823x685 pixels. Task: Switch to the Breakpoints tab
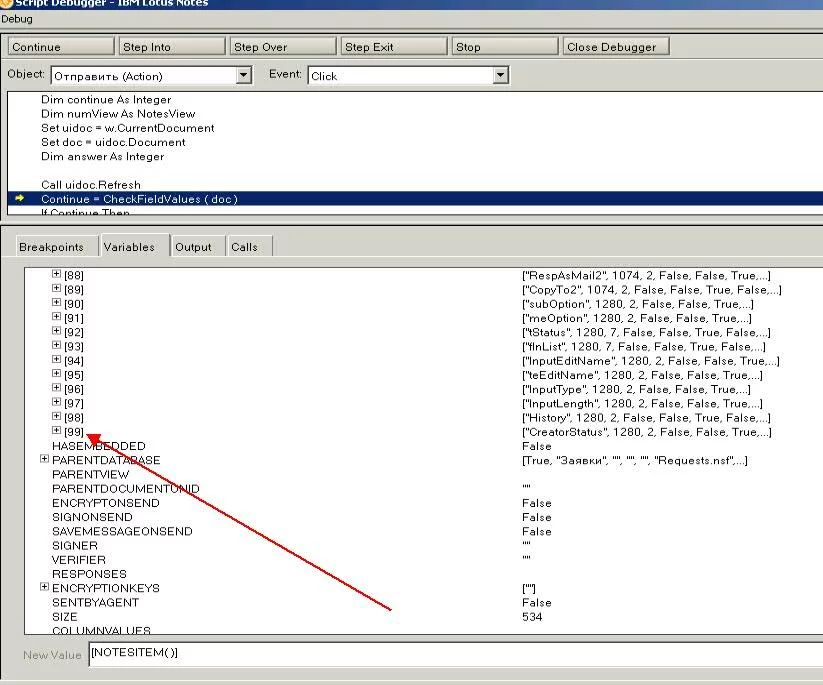(51, 247)
